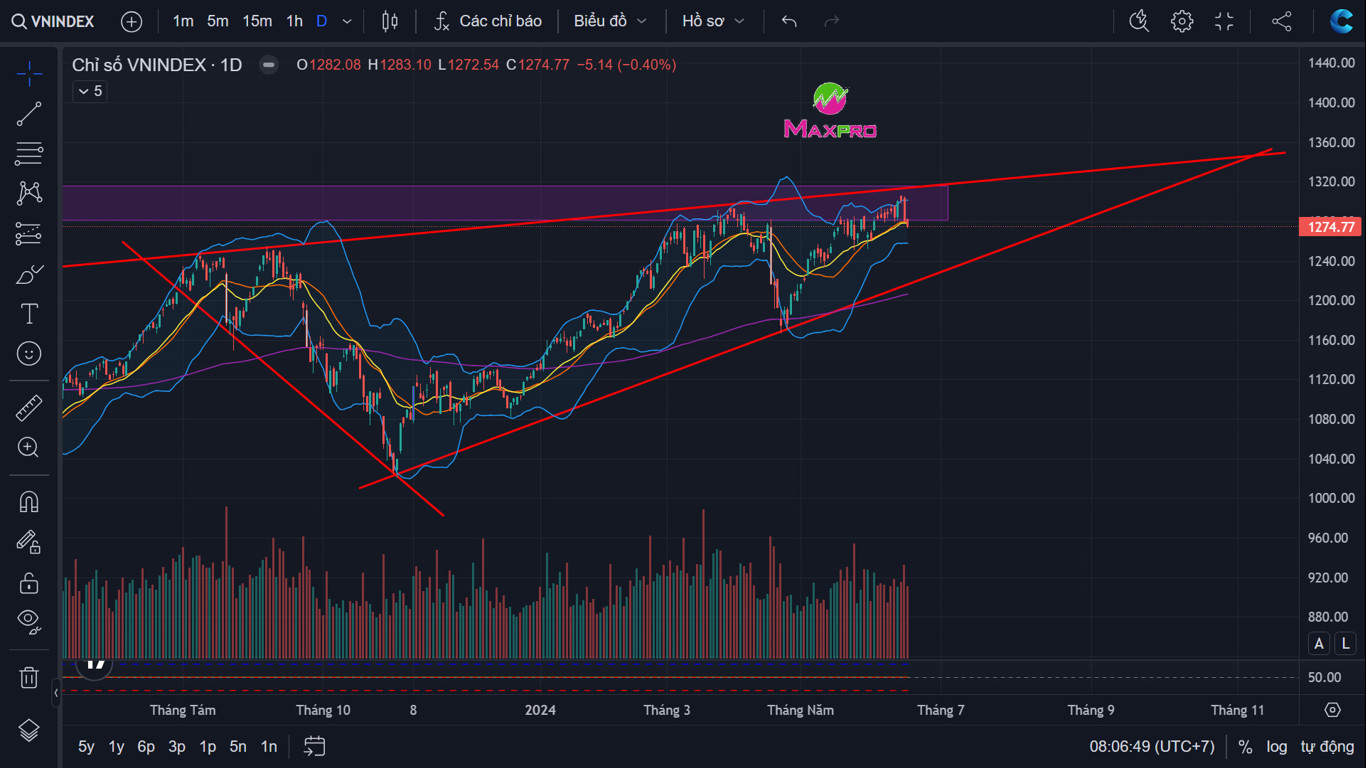Click the blue app logo in top-right corner
This screenshot has height=768, width=1366.
[x=1341, y=21]
